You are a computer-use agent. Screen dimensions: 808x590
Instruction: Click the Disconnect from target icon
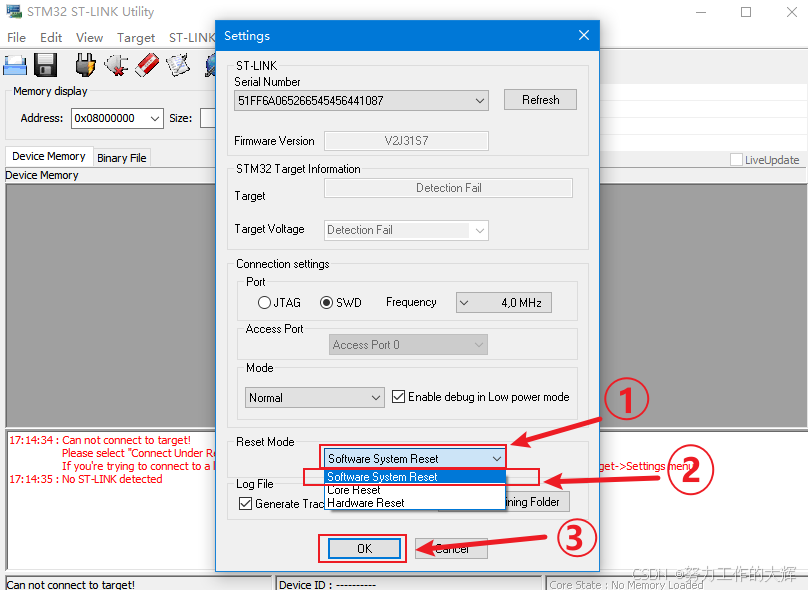116,65
